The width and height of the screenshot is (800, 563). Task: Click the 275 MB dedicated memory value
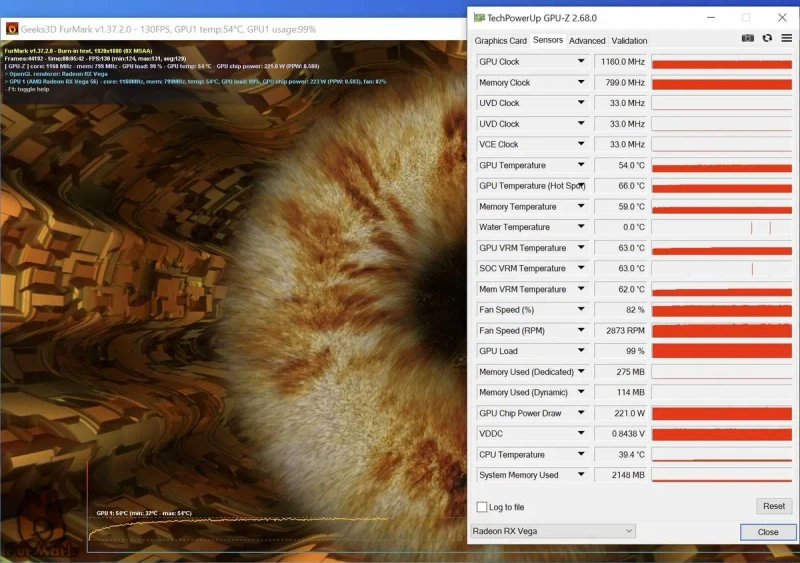[x=621, y=372]
